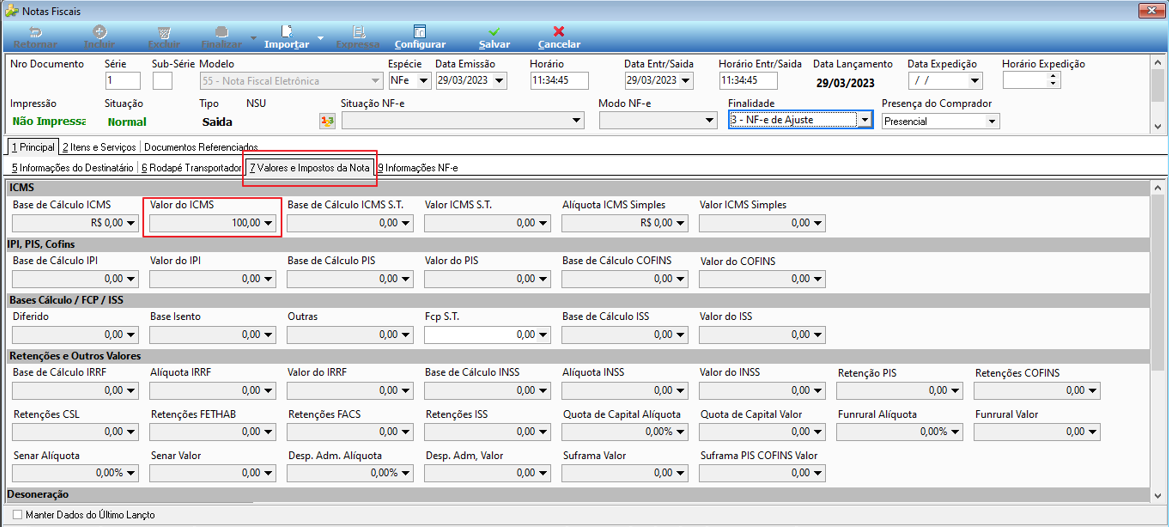
Task: Save the invoice with Salvar
Action: (494, 37)
